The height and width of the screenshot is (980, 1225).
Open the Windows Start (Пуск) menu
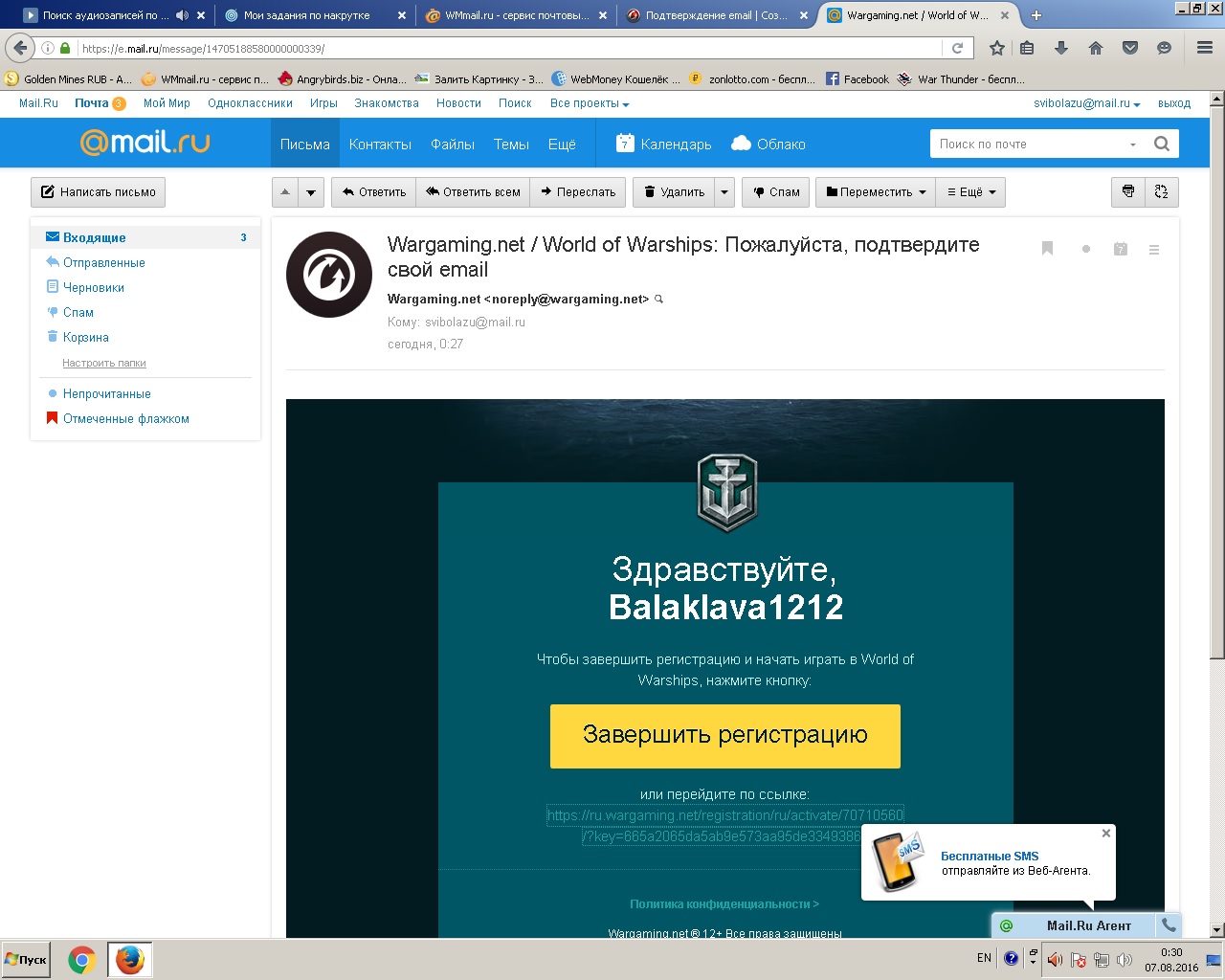pyautogui.click(x=26, y=959)
